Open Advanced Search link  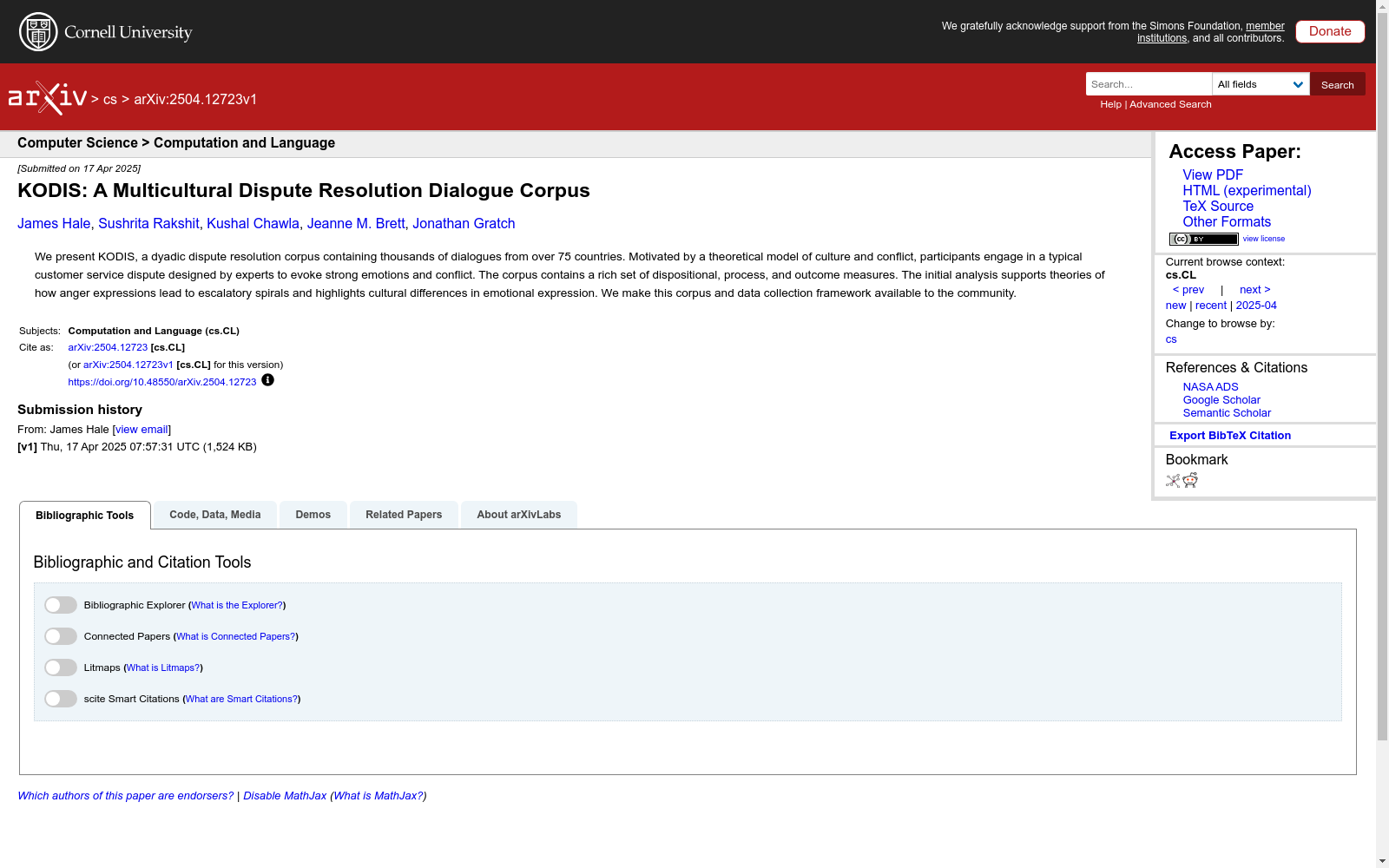(x=1170, y=104)
